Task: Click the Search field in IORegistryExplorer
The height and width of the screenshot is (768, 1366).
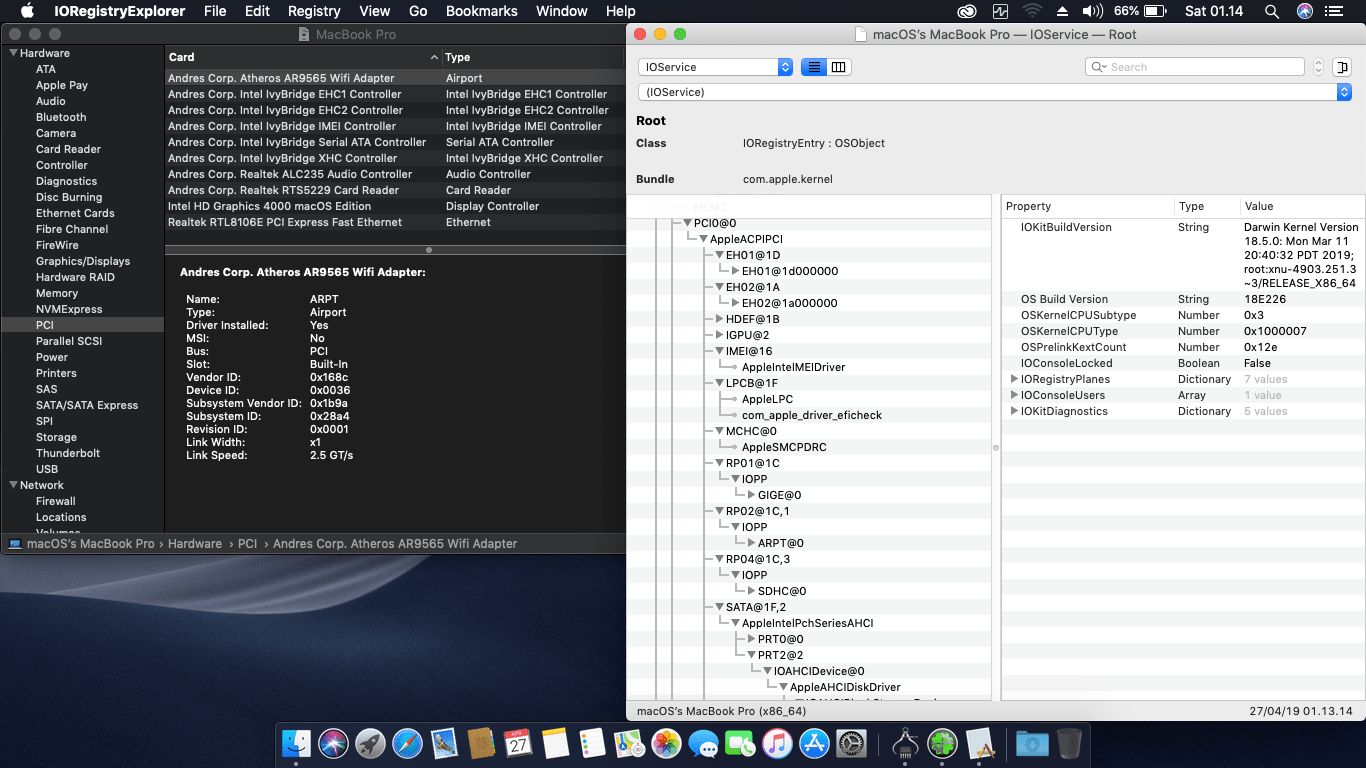Action: tap(1200, 67)
